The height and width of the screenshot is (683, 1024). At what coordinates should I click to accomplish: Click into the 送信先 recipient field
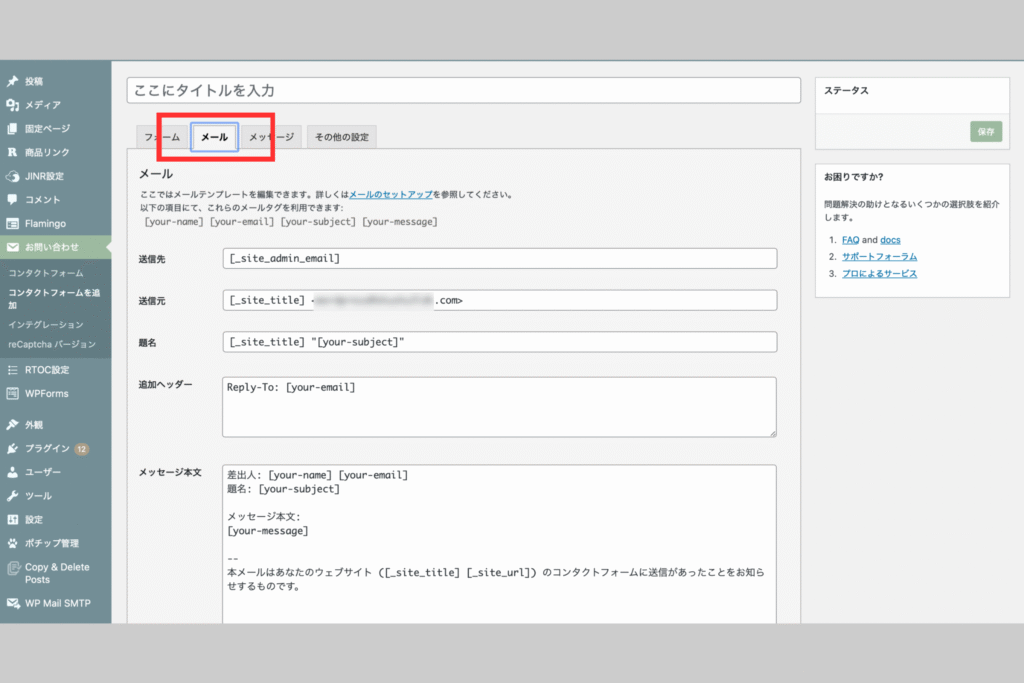499,259
